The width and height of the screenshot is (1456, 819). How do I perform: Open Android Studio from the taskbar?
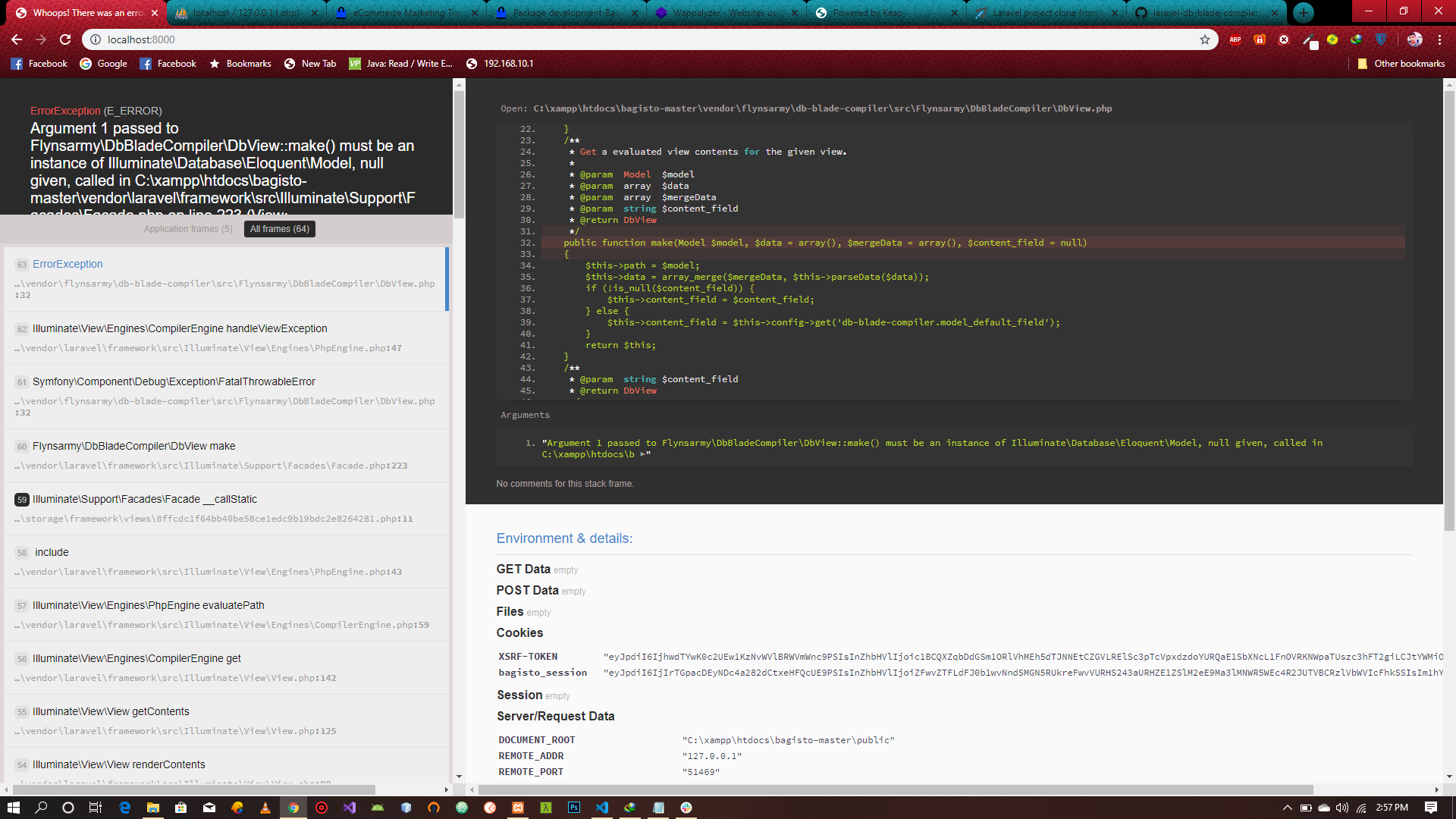pos(378,808)
